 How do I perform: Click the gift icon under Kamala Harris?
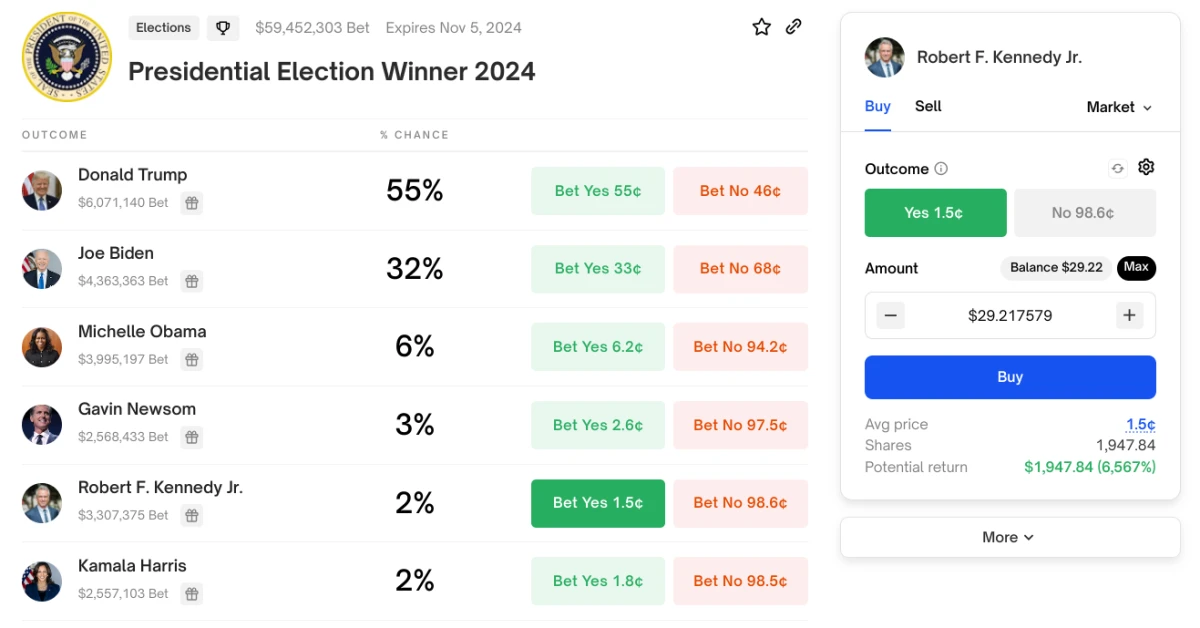pos(192,594)
